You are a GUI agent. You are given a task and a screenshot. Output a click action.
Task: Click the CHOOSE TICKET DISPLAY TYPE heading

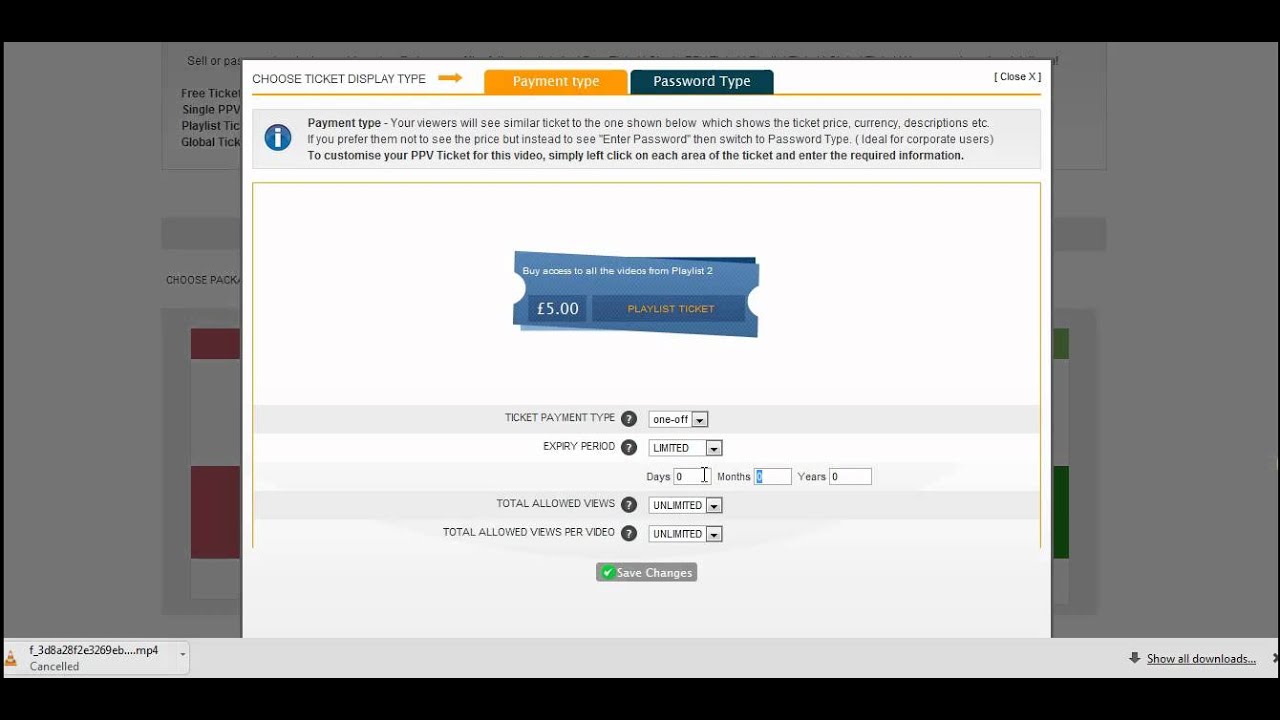click(x=339, y=79)
